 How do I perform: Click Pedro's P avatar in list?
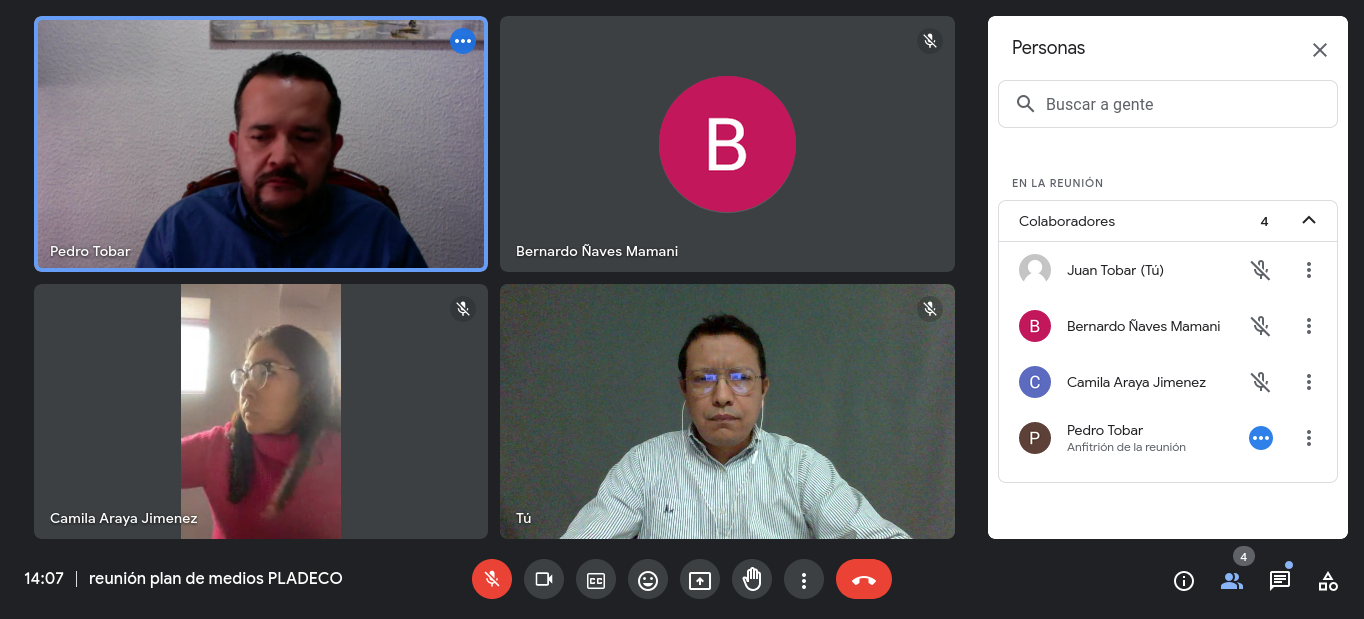(1035, 438)
